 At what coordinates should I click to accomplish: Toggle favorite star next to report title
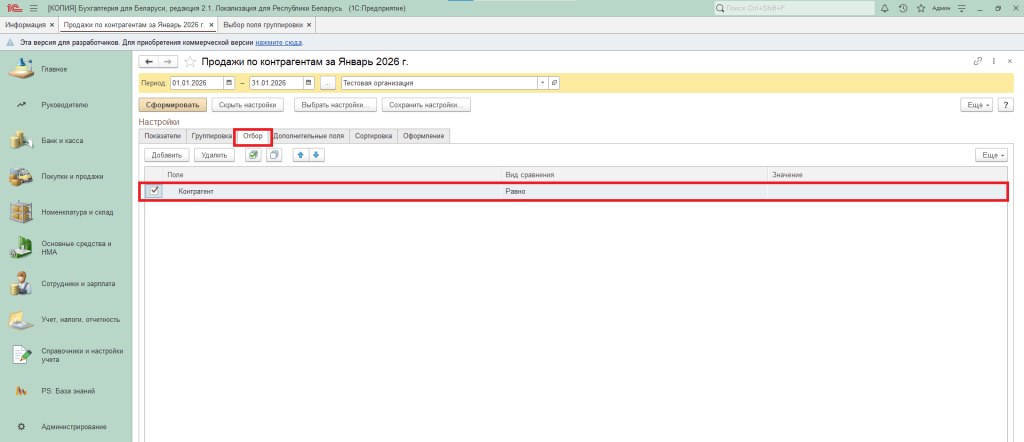(189, 62)
